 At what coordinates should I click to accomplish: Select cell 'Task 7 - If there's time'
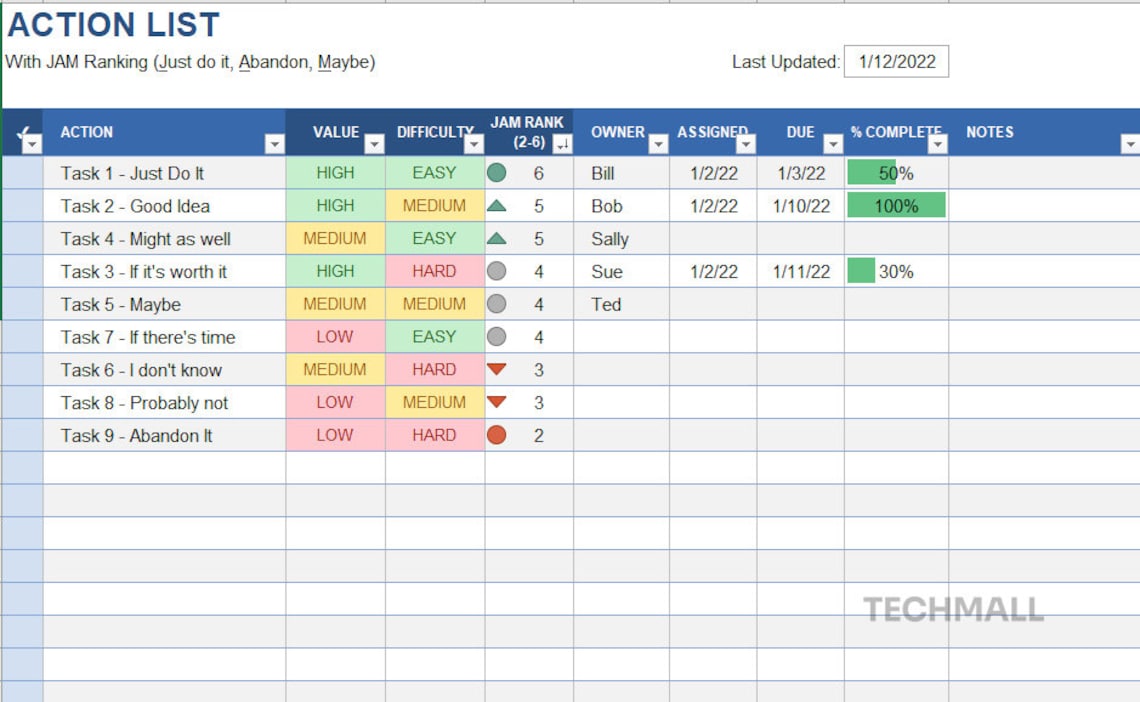tap(164, 336)
